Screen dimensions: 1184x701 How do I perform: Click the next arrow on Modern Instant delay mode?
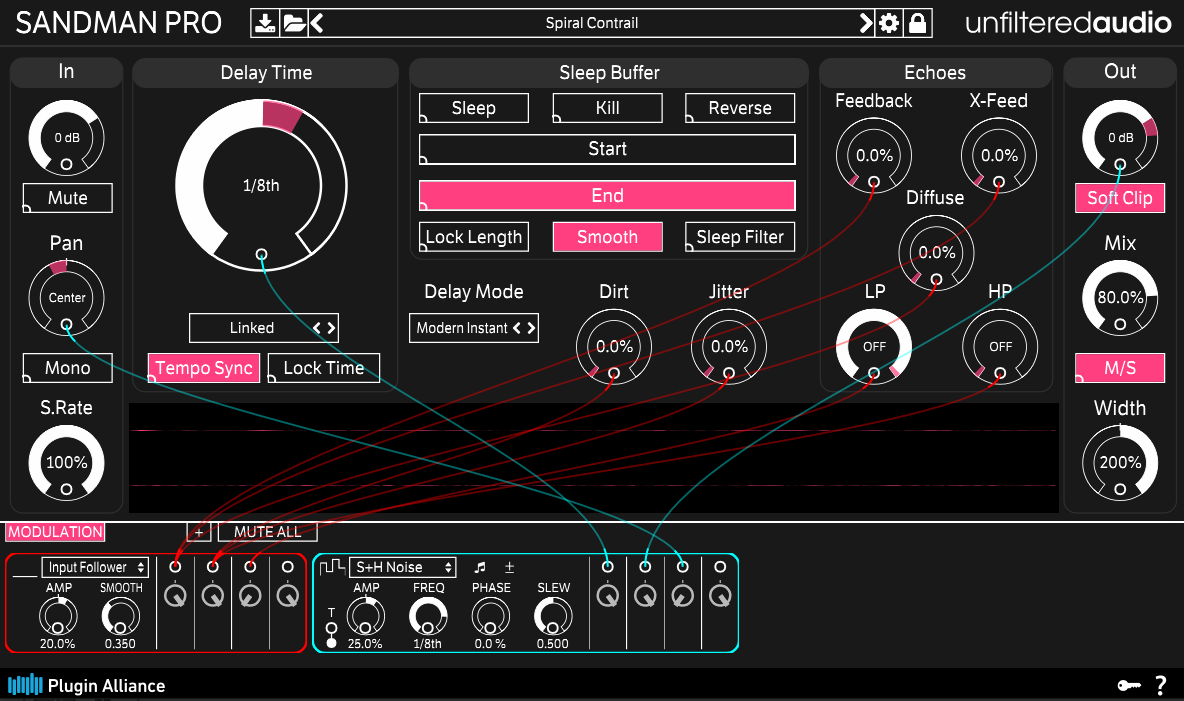pyautogui.click(x=532, y=328)
